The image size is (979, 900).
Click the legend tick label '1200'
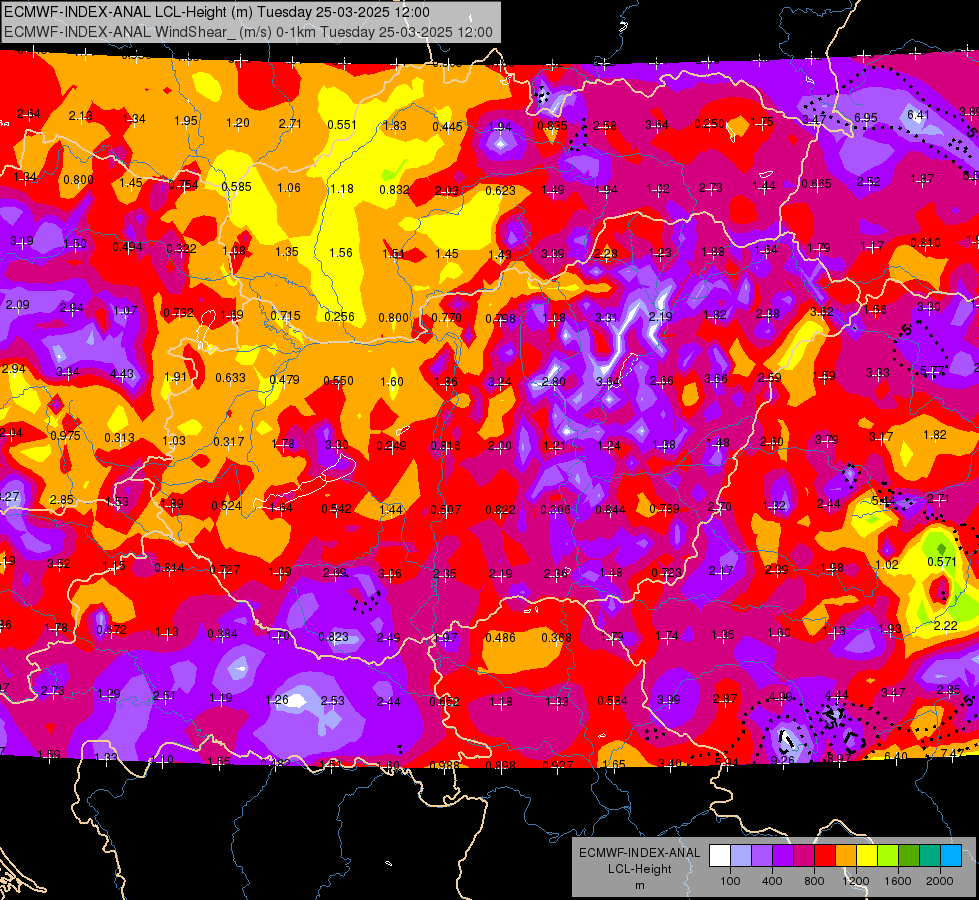point(856,881)
